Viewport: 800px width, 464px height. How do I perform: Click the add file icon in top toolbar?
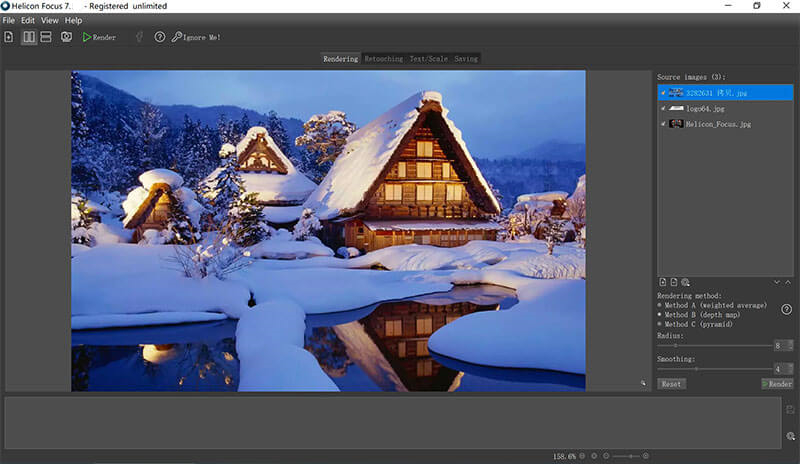[x=9, y=37]
